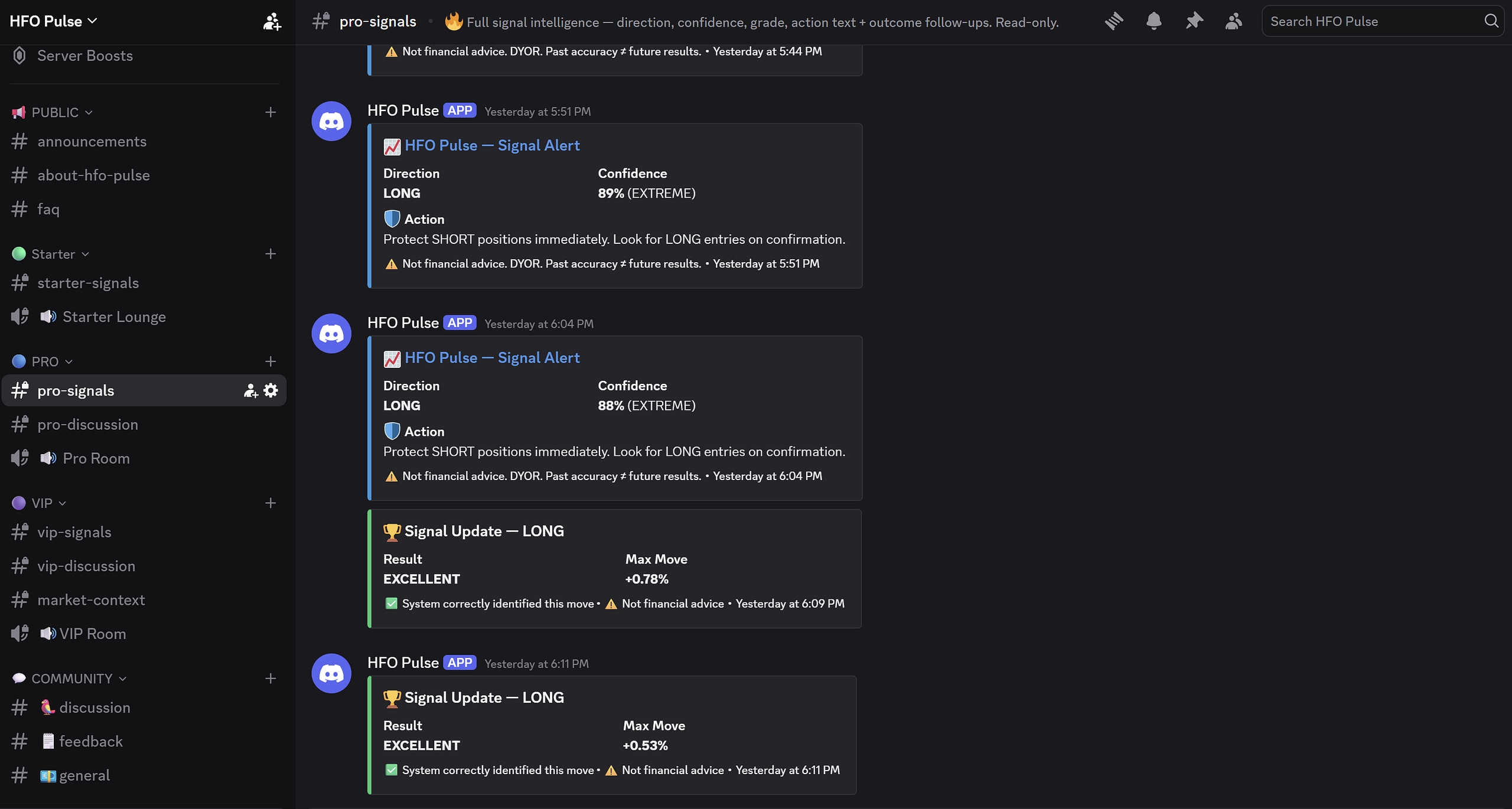Open the discussion community channel
This screenshot has height=809, width=1512.
(x=144, y=707)
